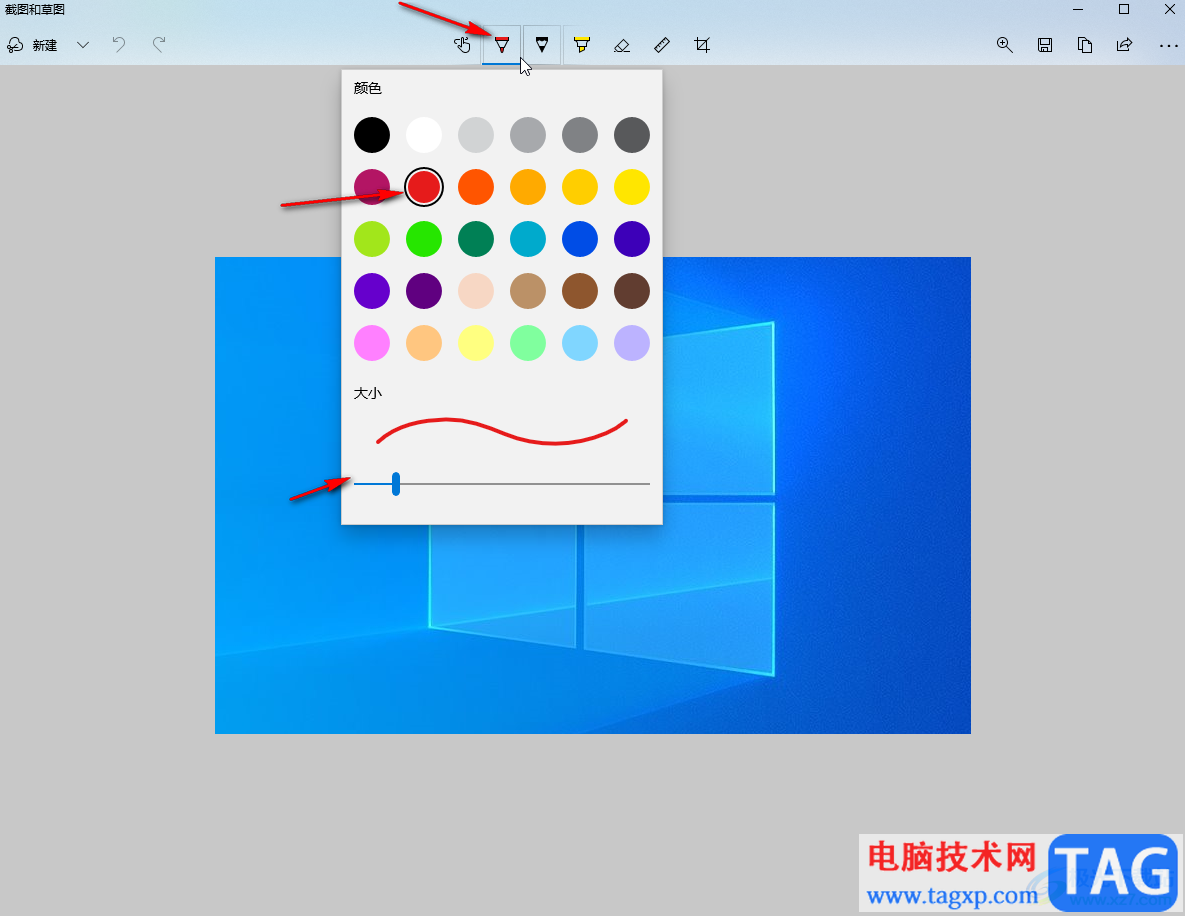Click the pen size slider handle
Image resolution: width=1185 pixels, height=916 pixels.
(x=396, y=484)
